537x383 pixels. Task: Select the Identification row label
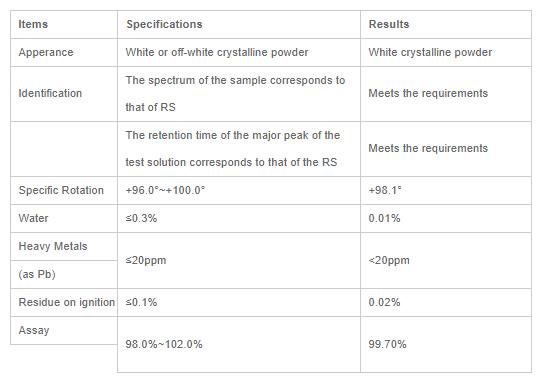click(50, 94)
